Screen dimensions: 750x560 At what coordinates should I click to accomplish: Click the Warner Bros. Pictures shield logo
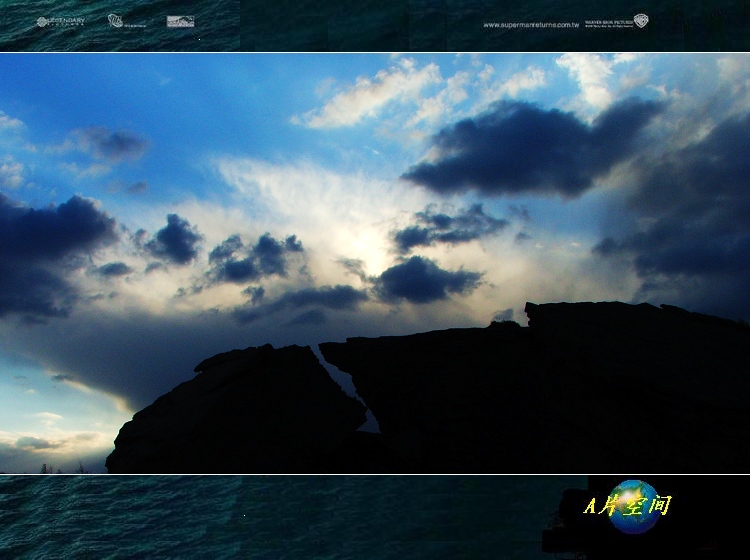(641, 21)
